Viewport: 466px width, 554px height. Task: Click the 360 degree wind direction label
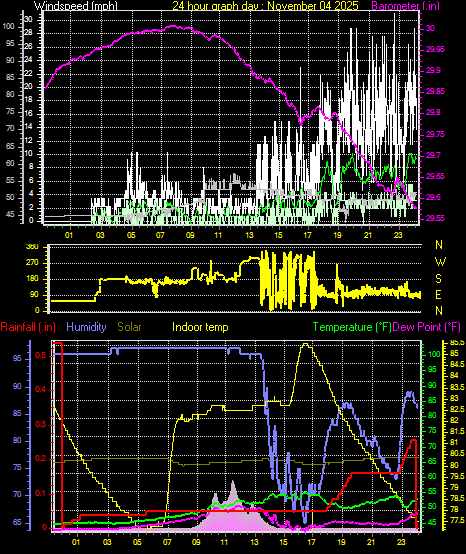coord(33,247)
